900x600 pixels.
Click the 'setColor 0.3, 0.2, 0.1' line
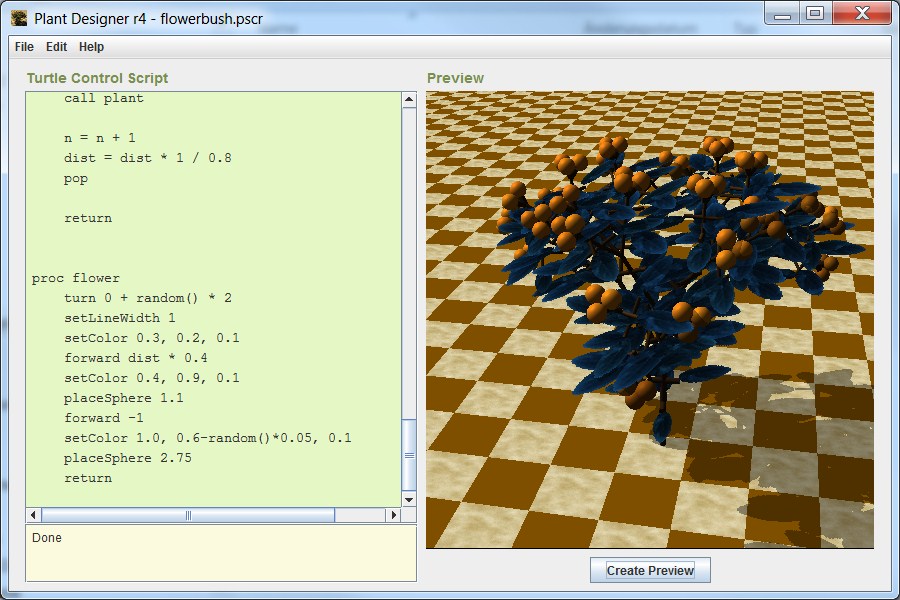pos(152,338)
